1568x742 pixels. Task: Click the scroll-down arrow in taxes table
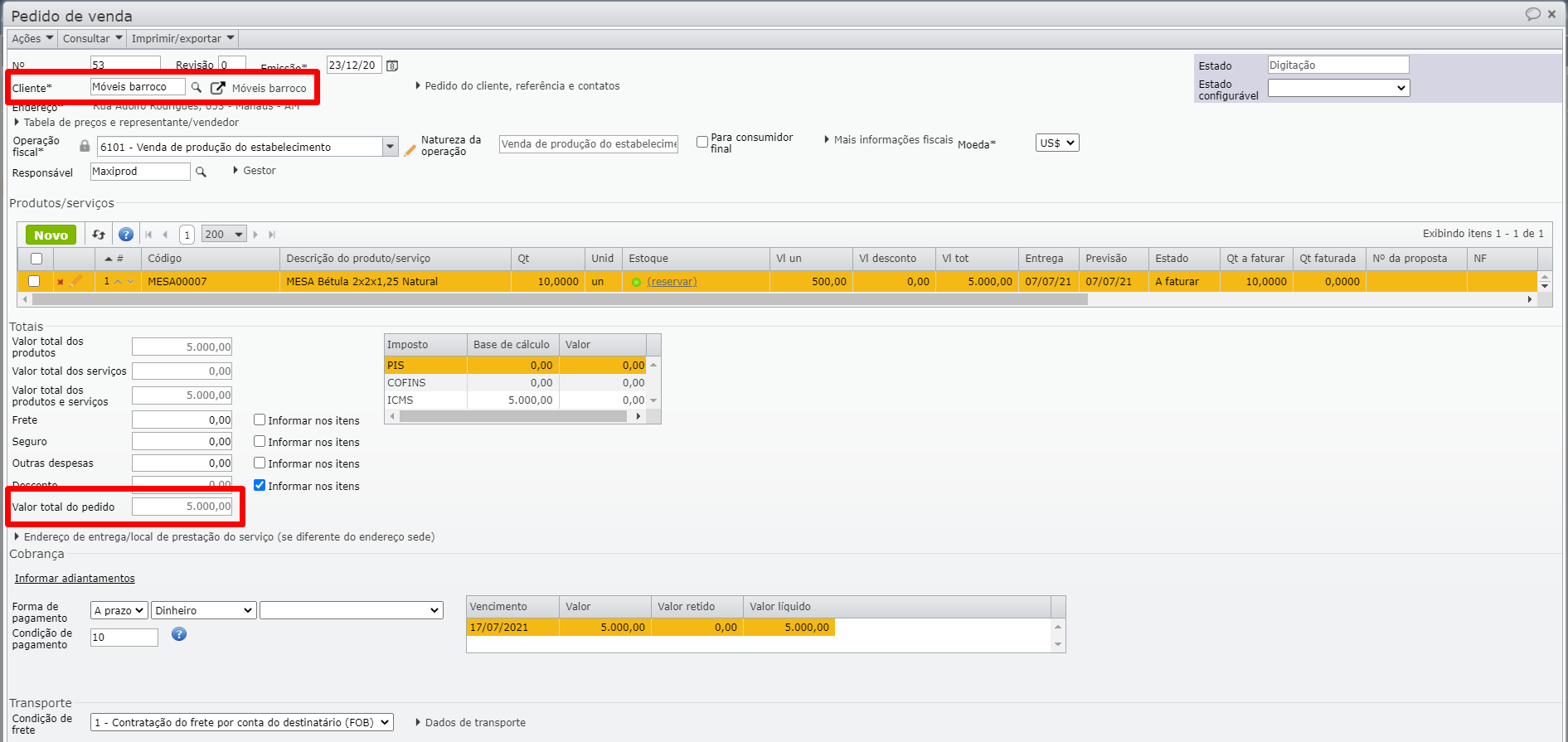point(653,400)
